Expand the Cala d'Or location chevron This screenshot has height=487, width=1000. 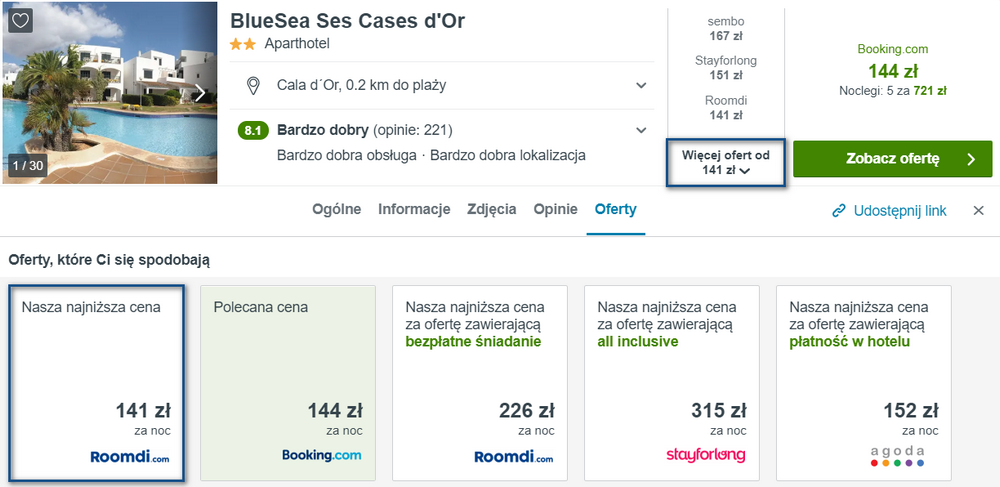point(641,85)
